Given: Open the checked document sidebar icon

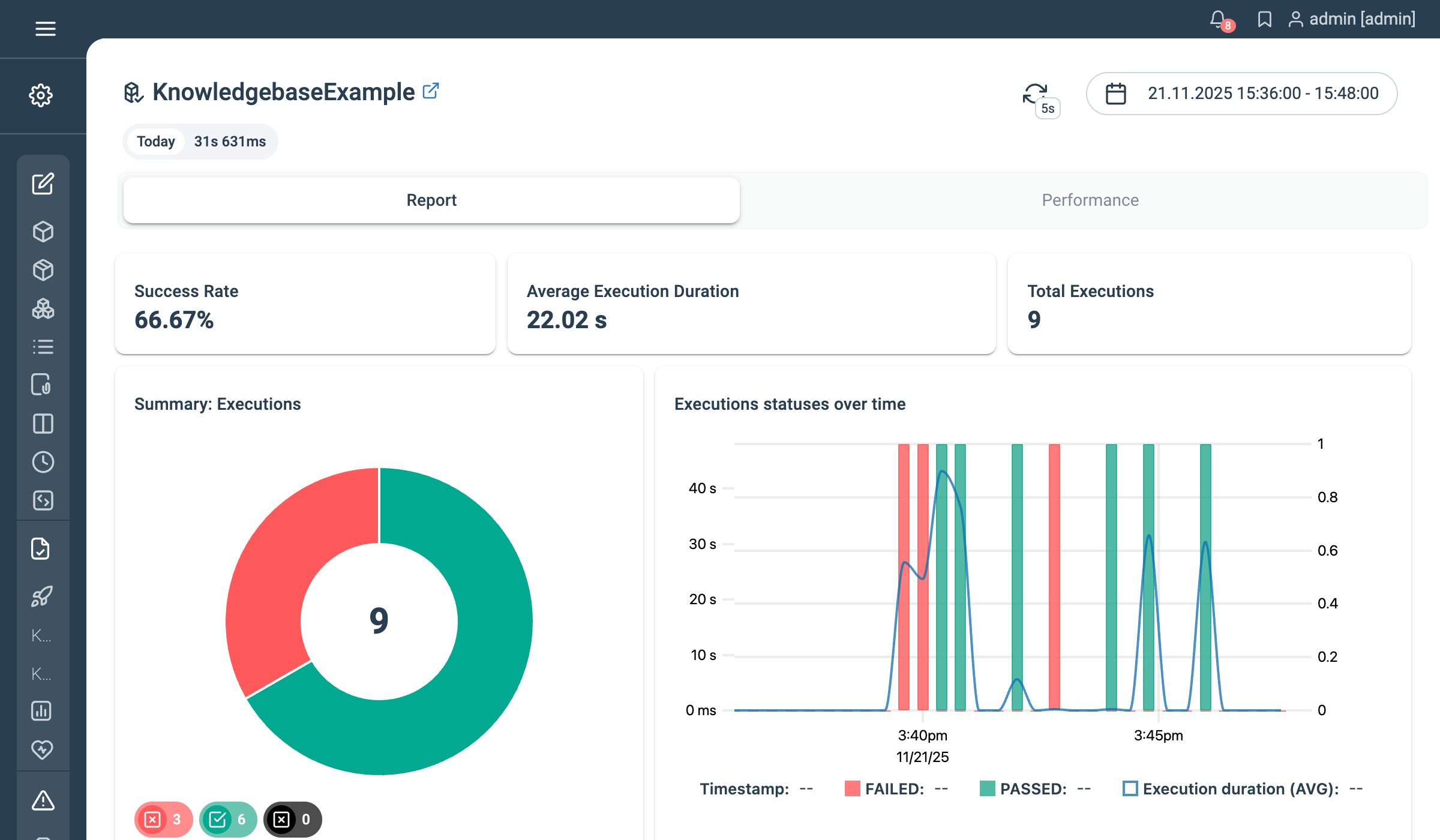Looking at the screenshot, I should click(x=40, y=548).
